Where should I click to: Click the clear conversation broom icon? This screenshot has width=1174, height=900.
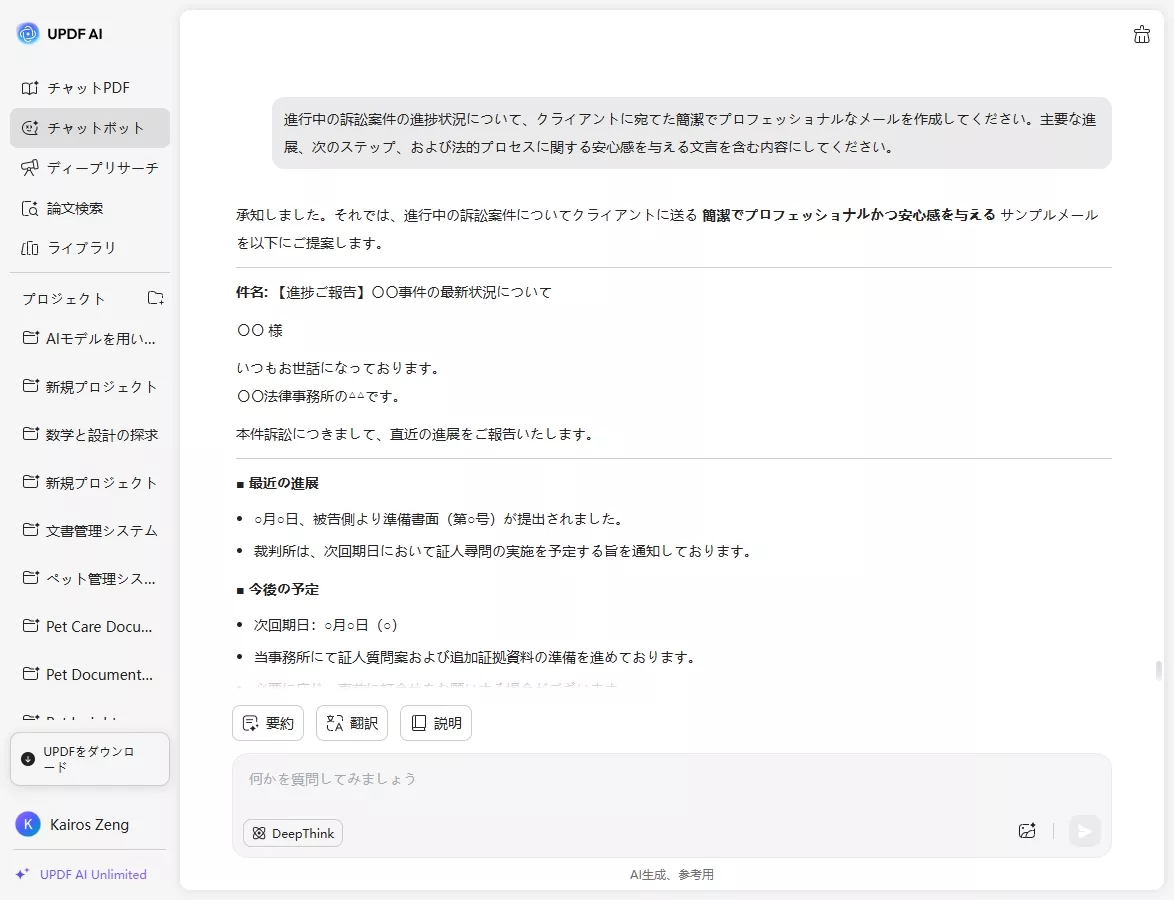(x=1141, y=34)
